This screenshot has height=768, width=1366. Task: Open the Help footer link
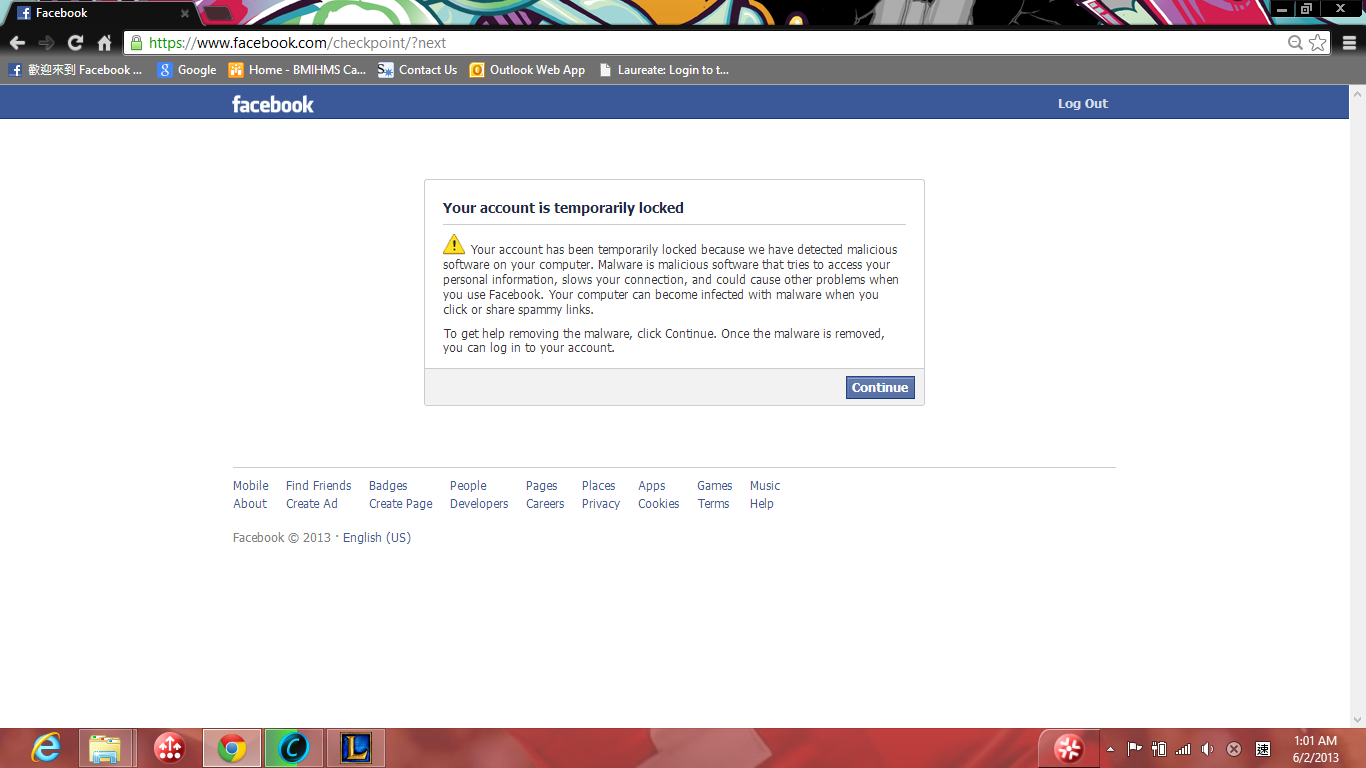[762, 504]
